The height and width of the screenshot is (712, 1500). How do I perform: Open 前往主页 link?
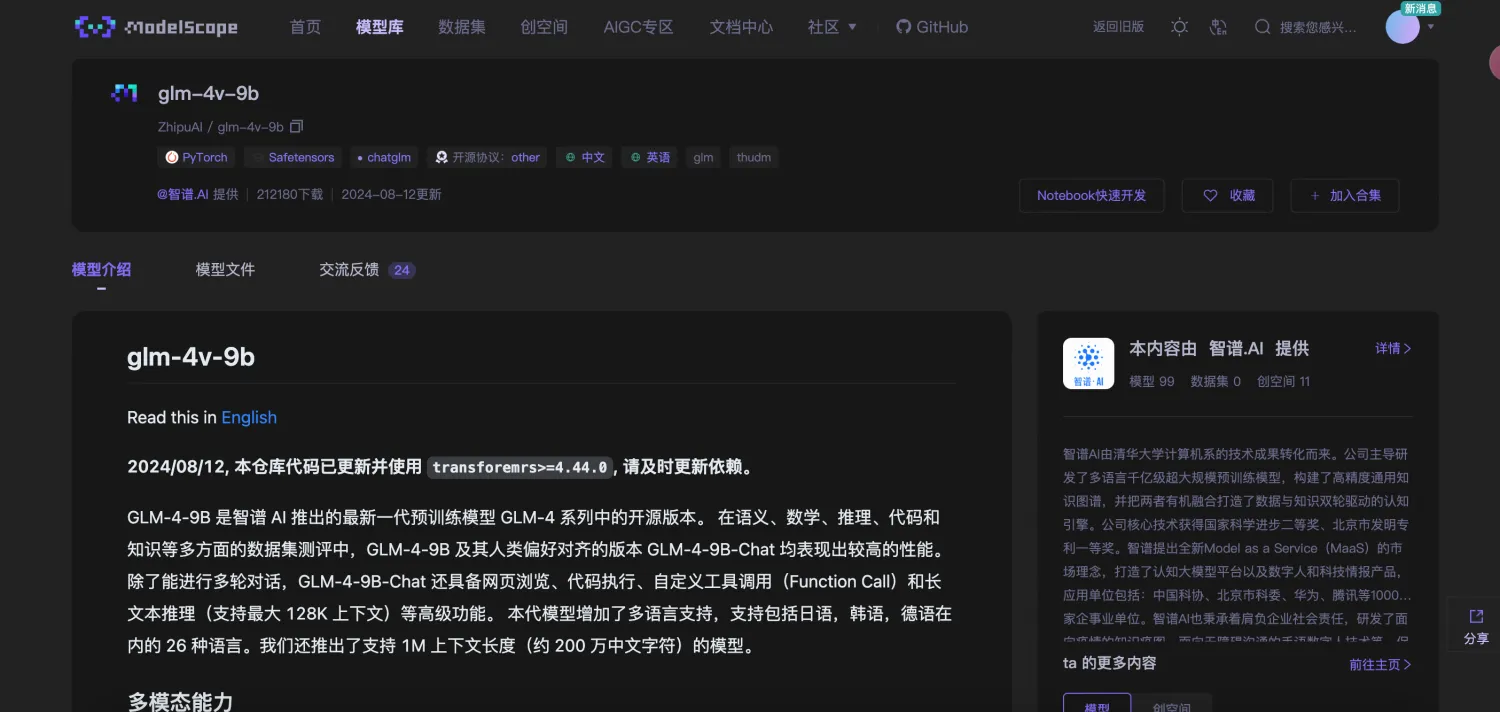1380,664
